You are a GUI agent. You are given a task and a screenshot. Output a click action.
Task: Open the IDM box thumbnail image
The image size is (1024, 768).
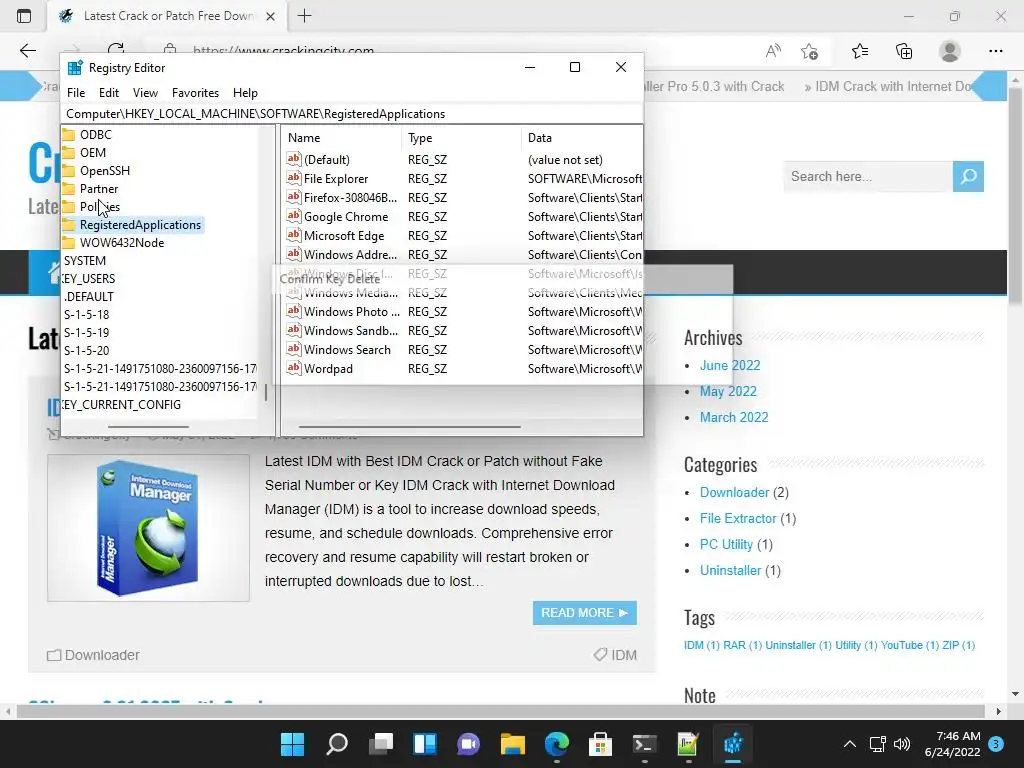pyautogui.click(x=148, y=528)
